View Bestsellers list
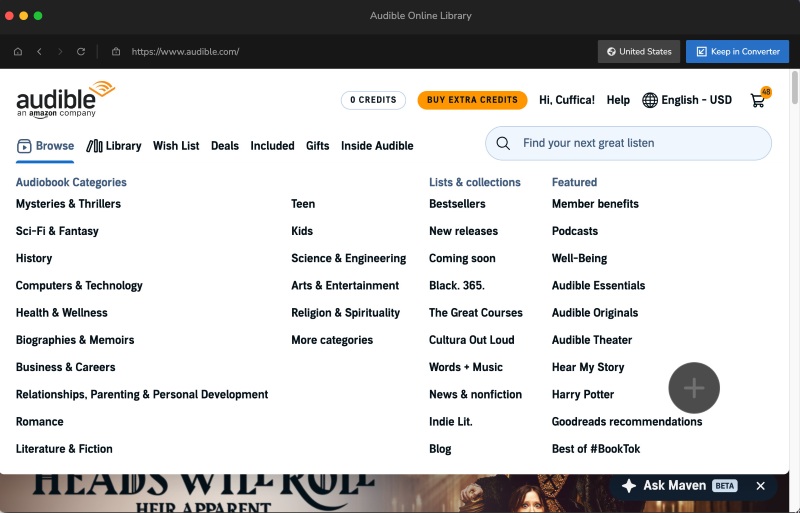Image resolution: width=800 pixels, height=513 pixels. click(x=457, y=204)
